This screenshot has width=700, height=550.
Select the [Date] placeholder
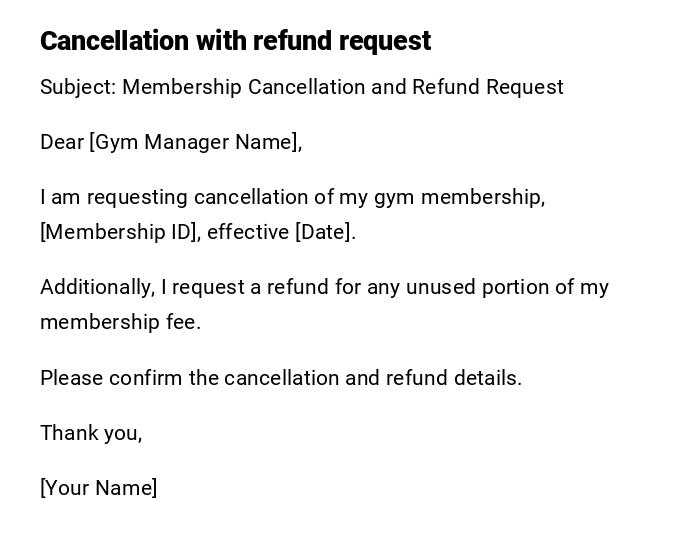(324, 232)
